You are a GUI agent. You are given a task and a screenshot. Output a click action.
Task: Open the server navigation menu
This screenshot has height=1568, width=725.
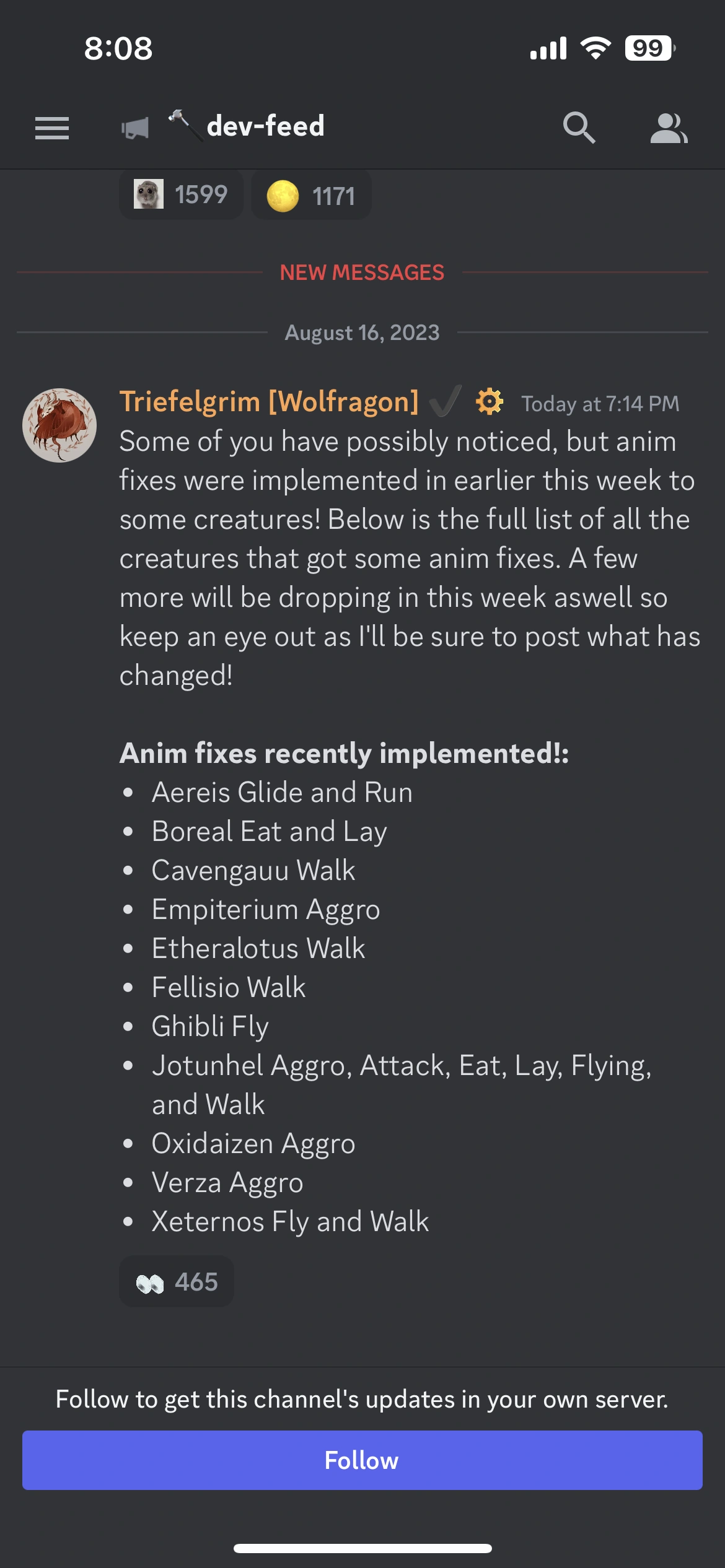[x=52, y=127]
